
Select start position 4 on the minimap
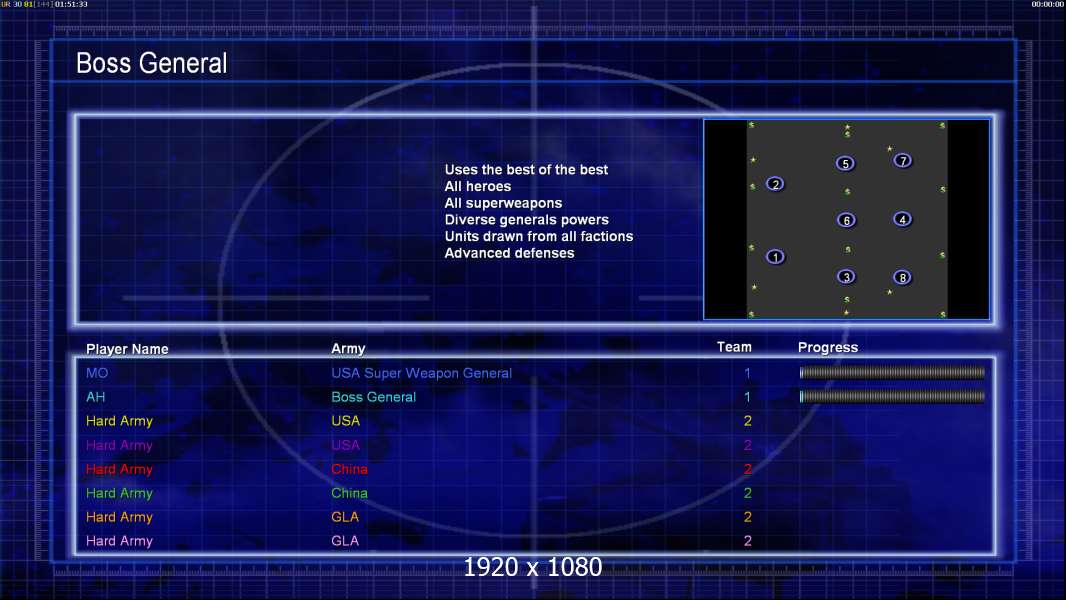[x=902, y=219]
